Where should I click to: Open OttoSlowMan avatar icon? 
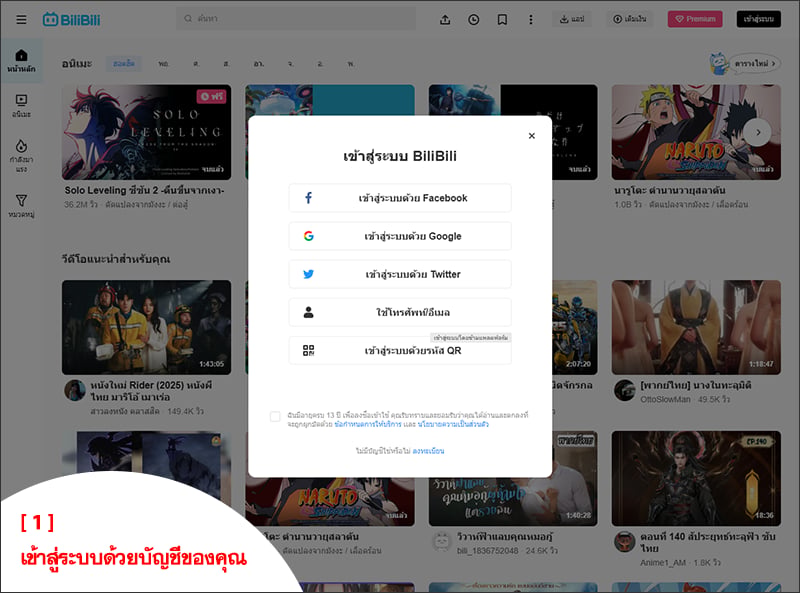click(x=624, y=390)
